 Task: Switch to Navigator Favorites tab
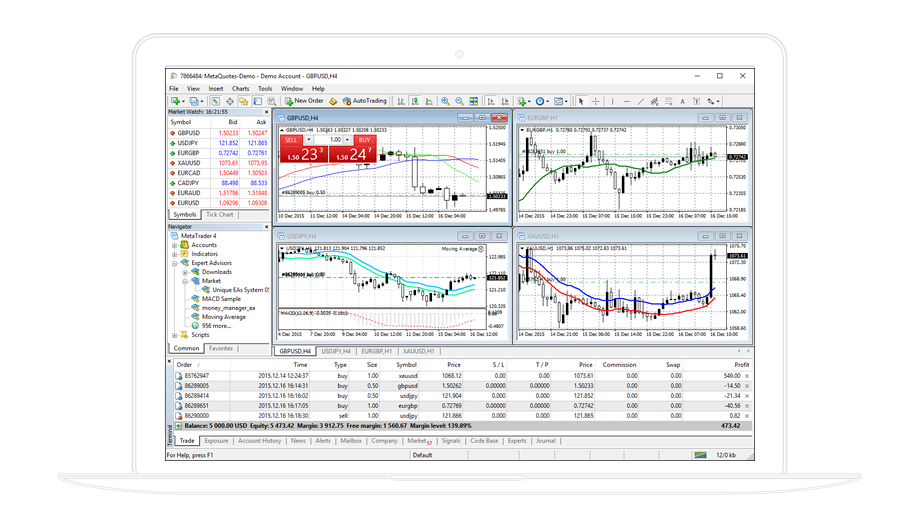click(x=221, y=349)
